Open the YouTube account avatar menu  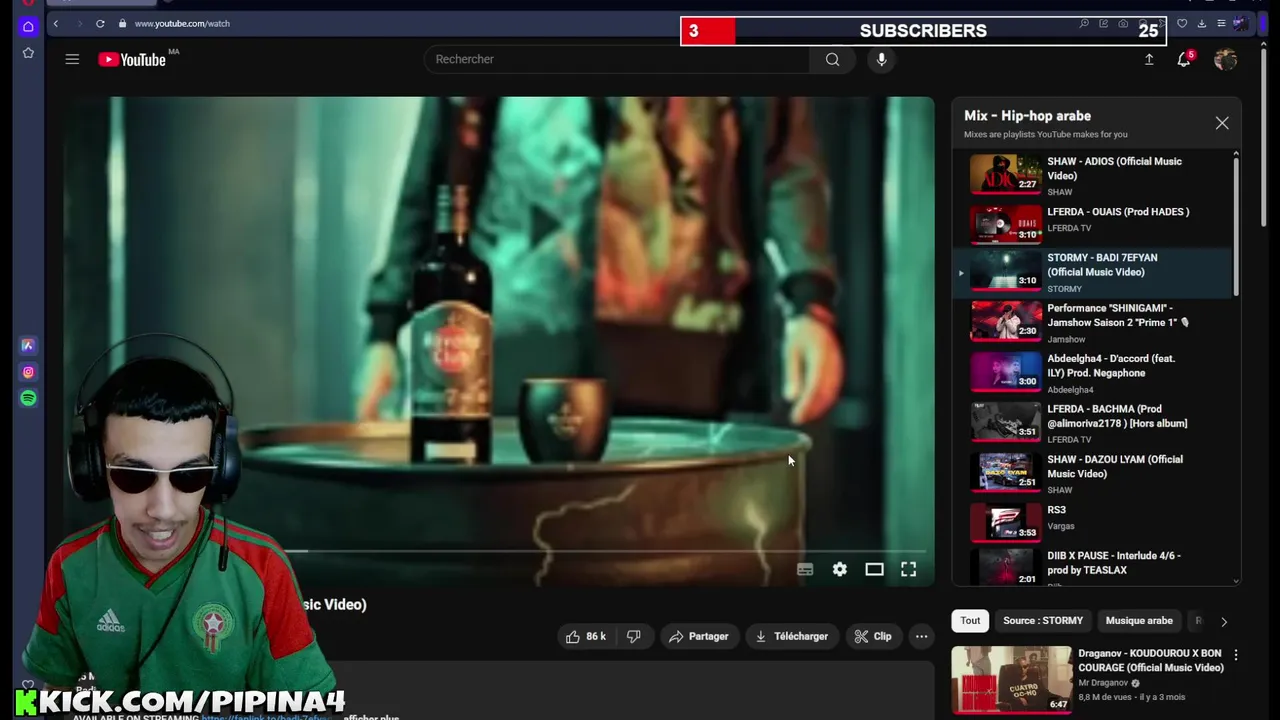1225,59
